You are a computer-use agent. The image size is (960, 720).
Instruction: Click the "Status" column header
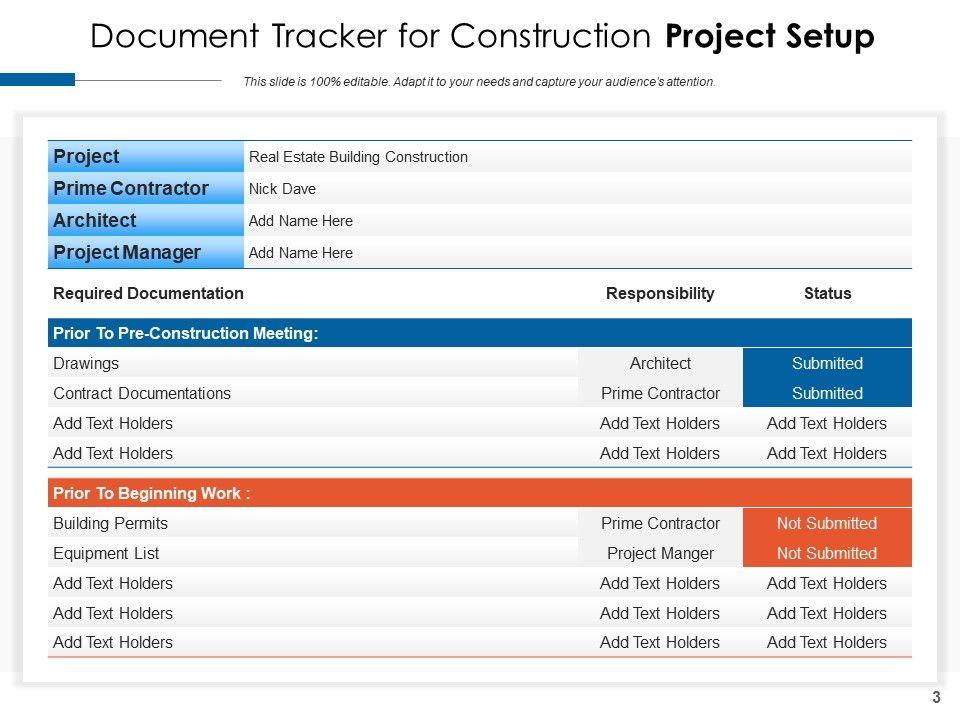(827, 293)
